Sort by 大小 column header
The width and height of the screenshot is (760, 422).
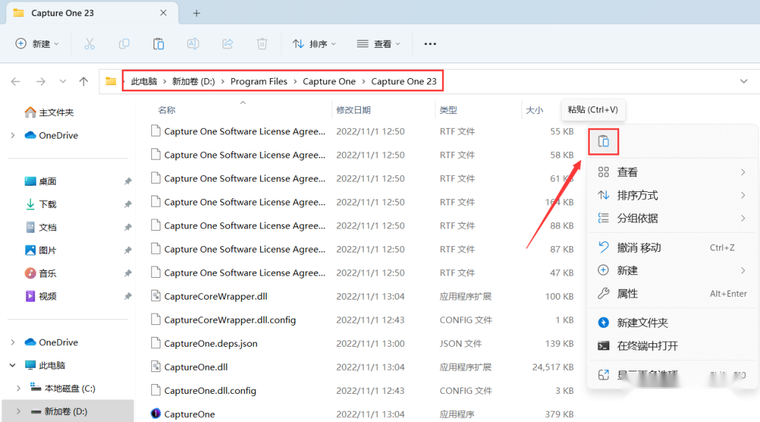(534, 110)
